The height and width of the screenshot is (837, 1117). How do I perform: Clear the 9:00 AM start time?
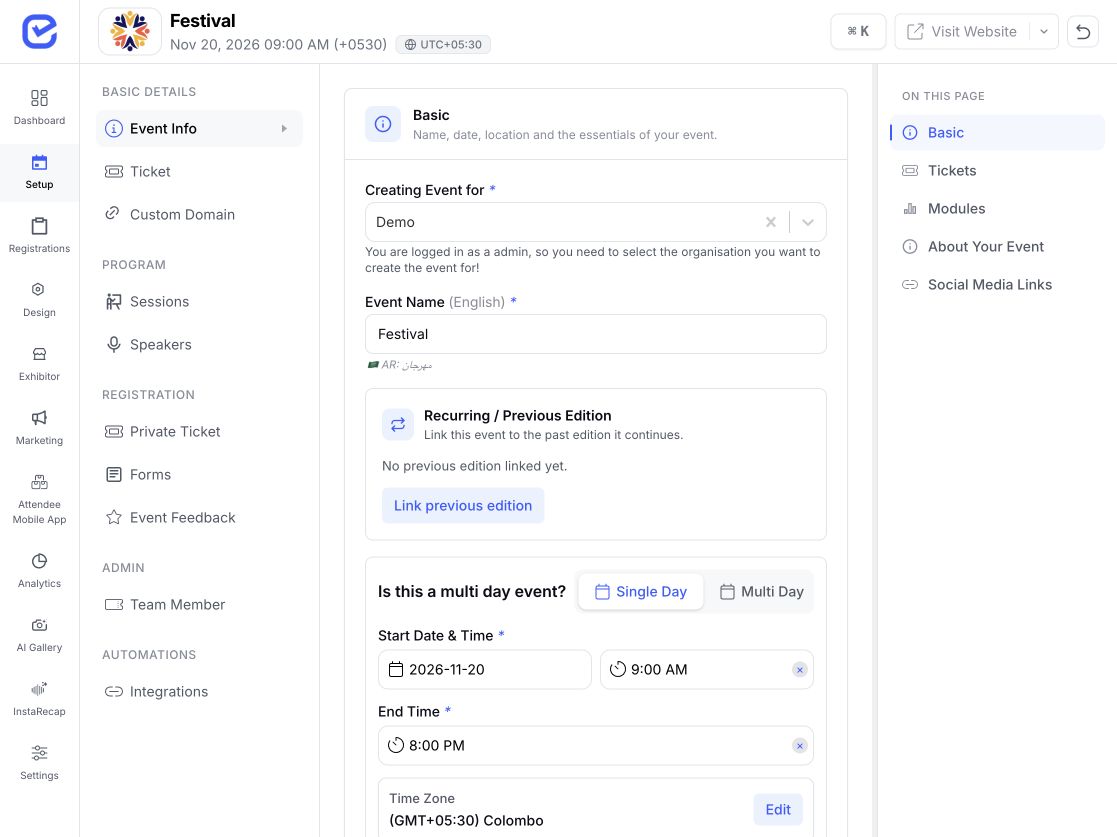[x=800, y=670]
